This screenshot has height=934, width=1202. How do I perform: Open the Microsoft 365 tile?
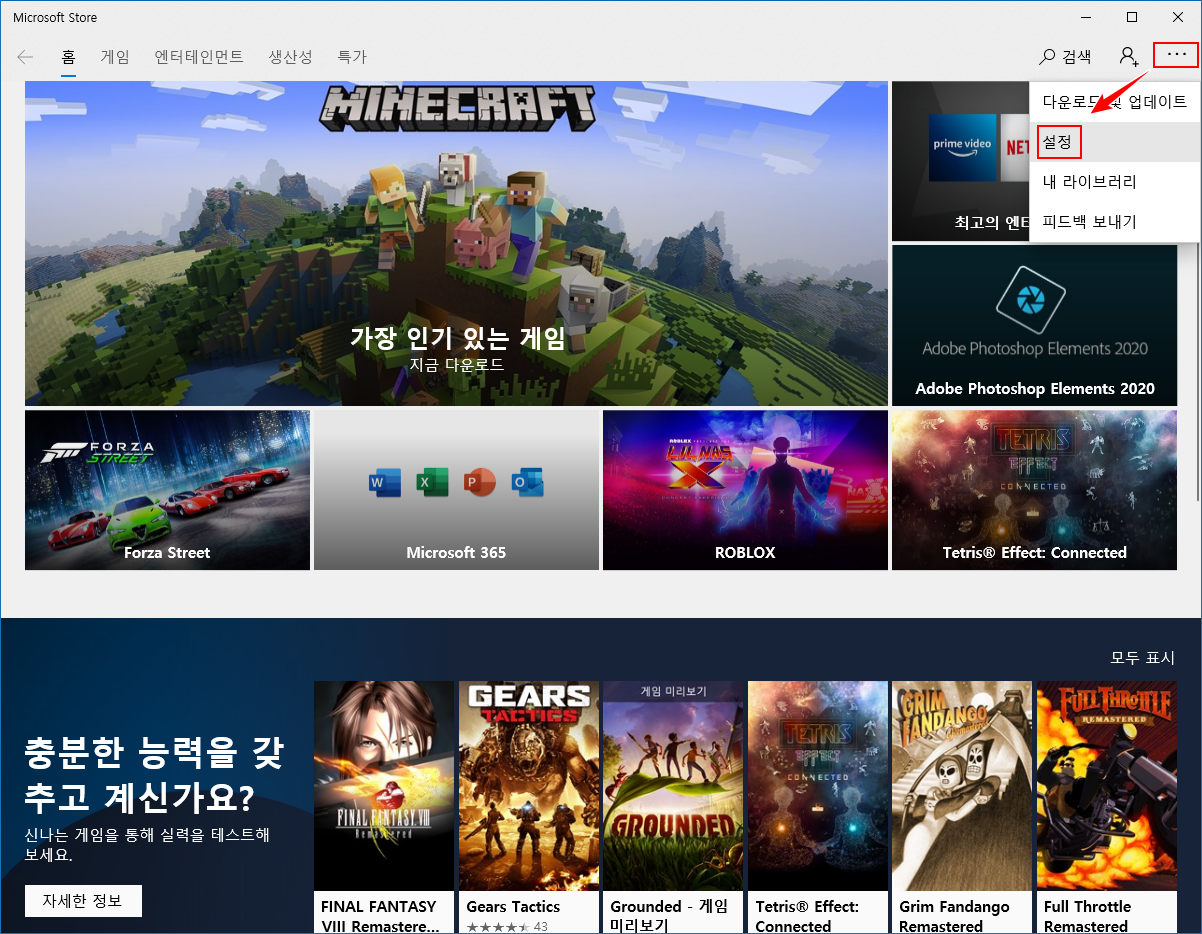(456, 490)
